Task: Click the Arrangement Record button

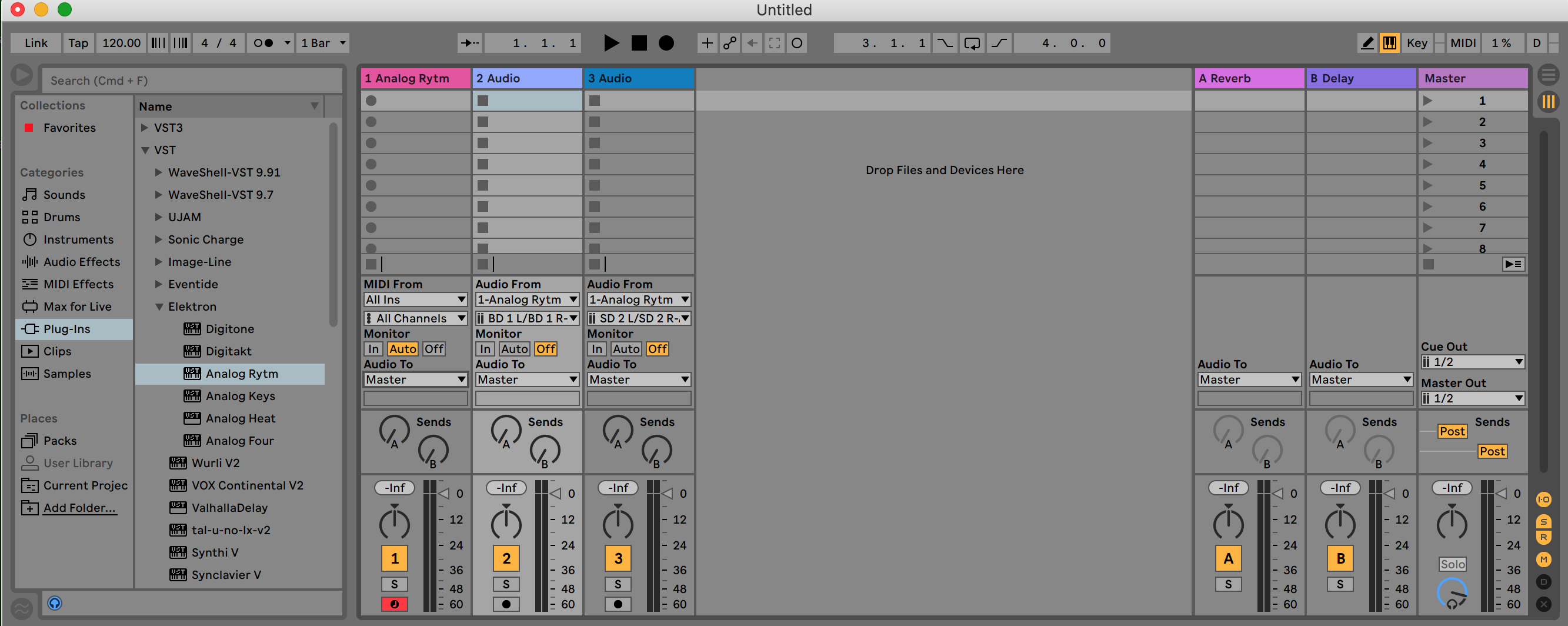Action: click(x=666, y=43)
